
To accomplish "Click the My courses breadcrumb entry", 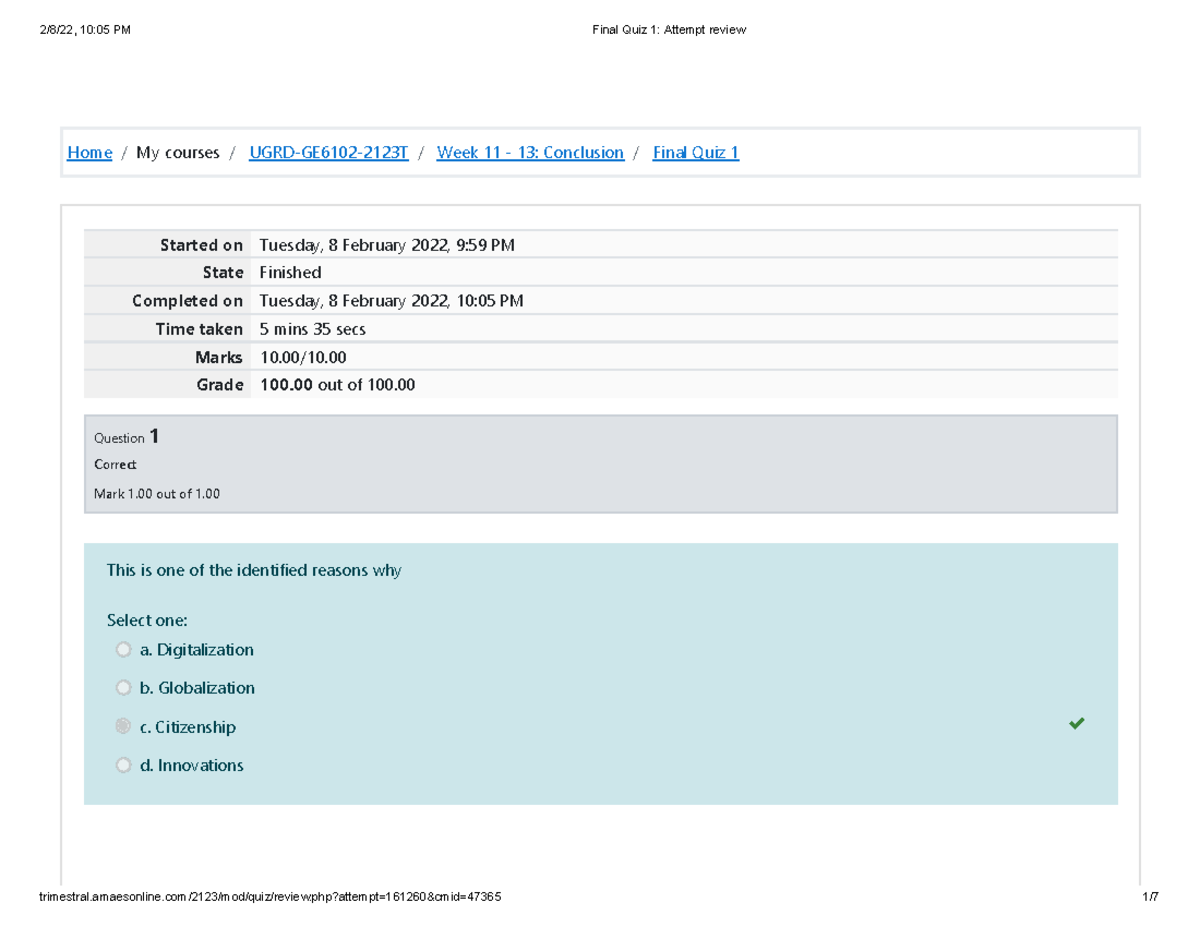I will (x=178, y=152).
